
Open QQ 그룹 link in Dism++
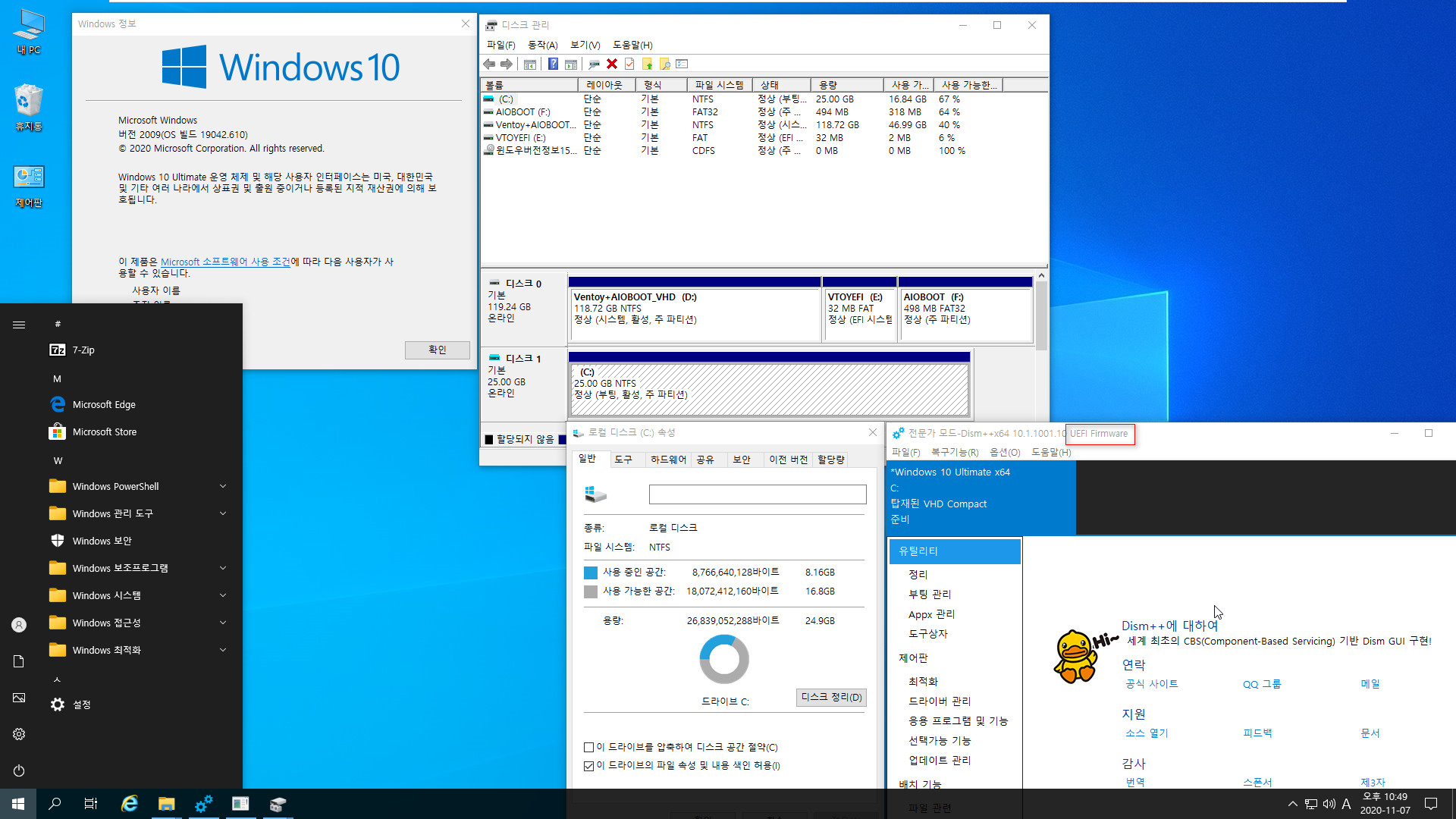1262,684
